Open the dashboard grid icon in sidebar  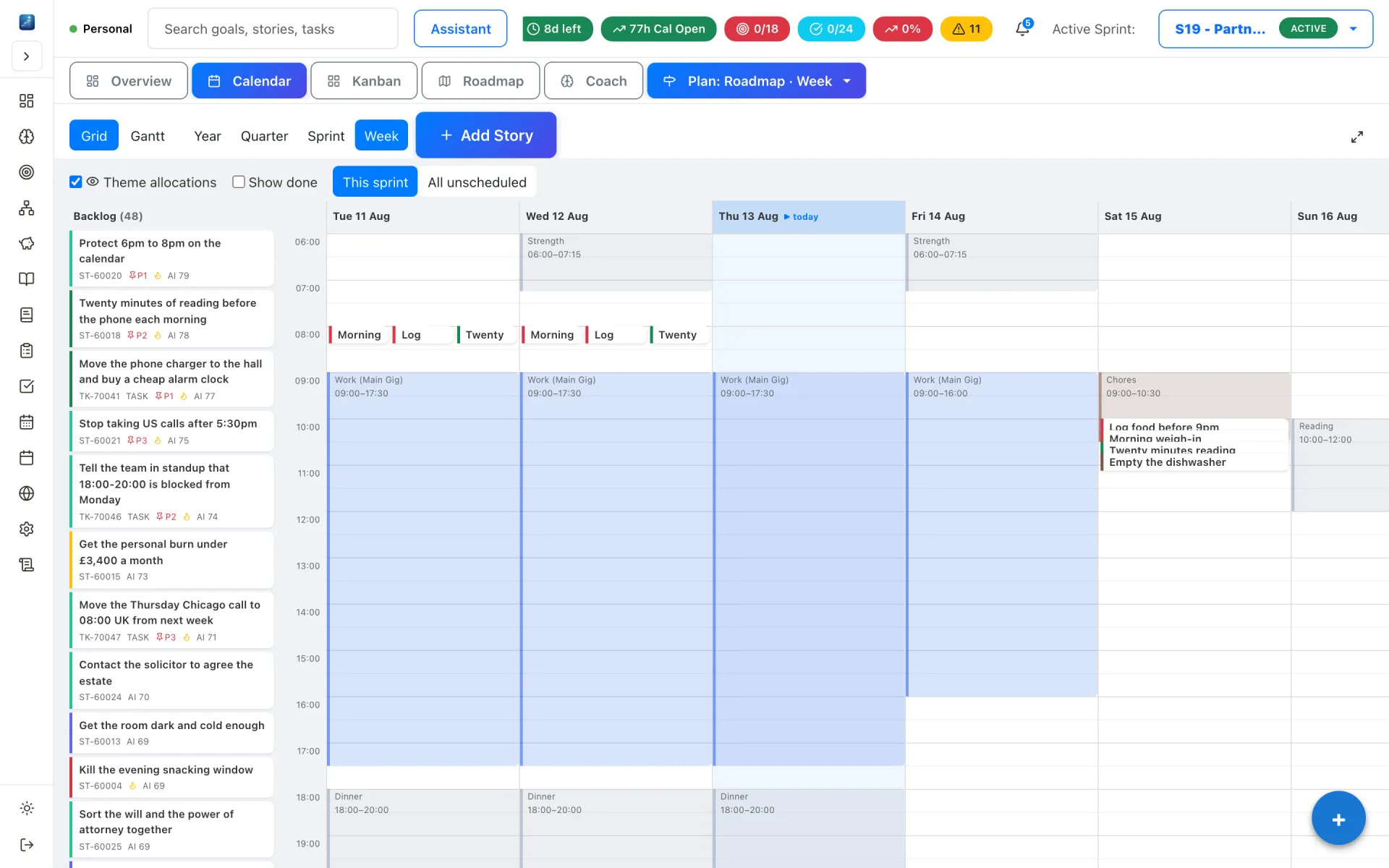27,101
